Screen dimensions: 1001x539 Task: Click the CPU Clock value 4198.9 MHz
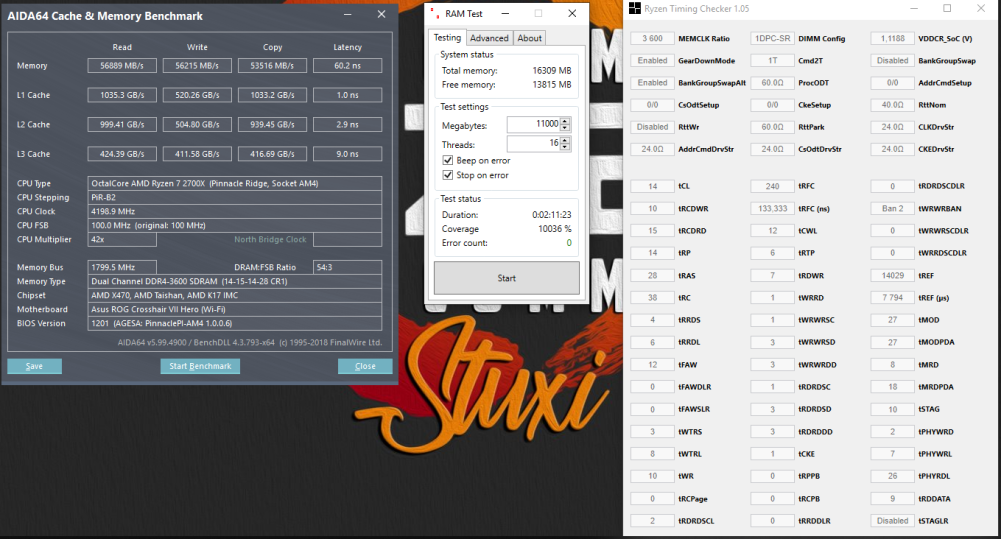[235, 211]
